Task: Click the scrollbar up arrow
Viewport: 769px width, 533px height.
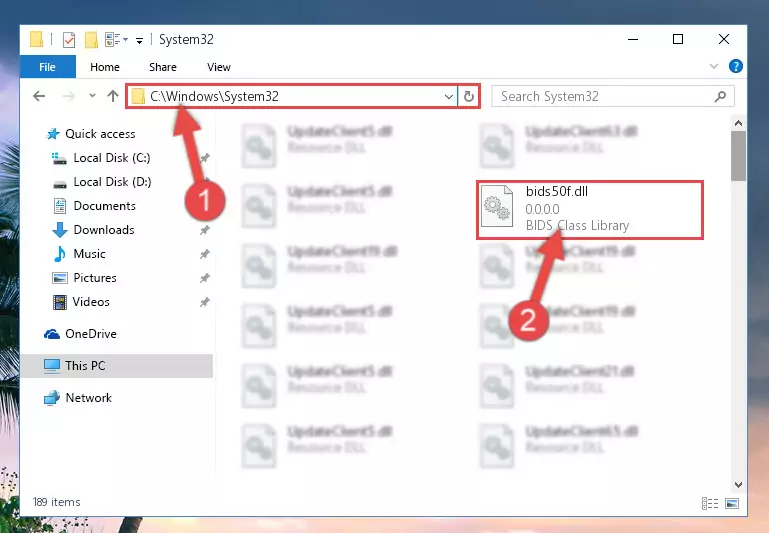Action: 738,123
